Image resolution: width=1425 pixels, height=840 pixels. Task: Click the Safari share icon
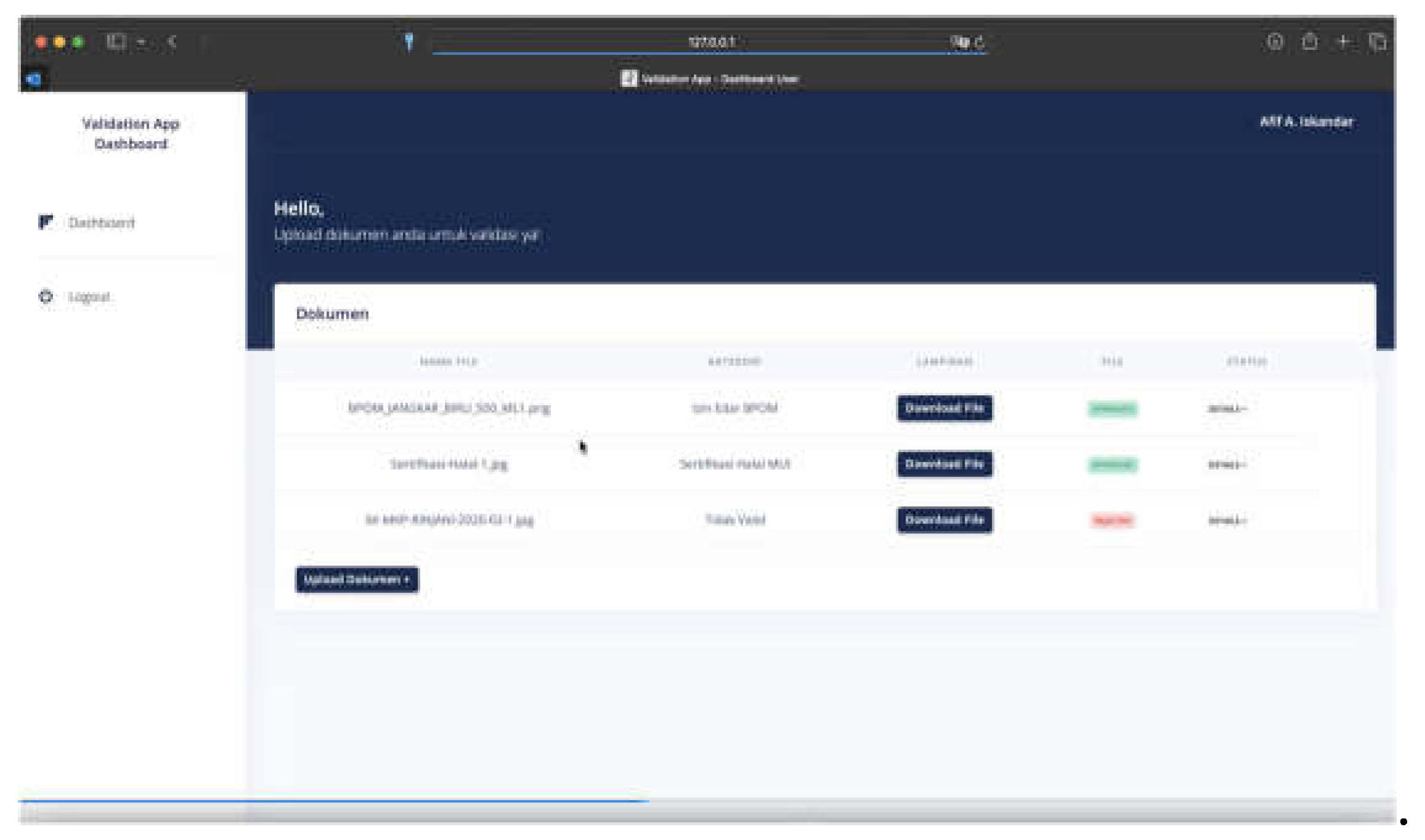1309,42
